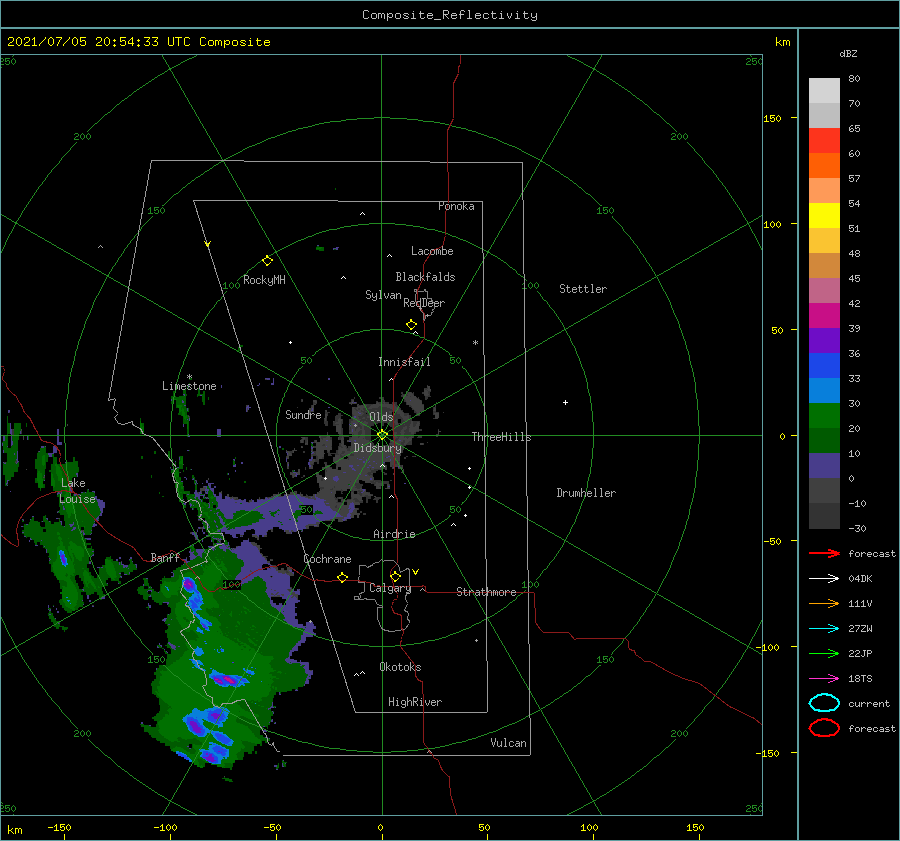Click the strong purple echo southwest of Okotoks
The image size is (900, 841).
click(x=228, y=680)
